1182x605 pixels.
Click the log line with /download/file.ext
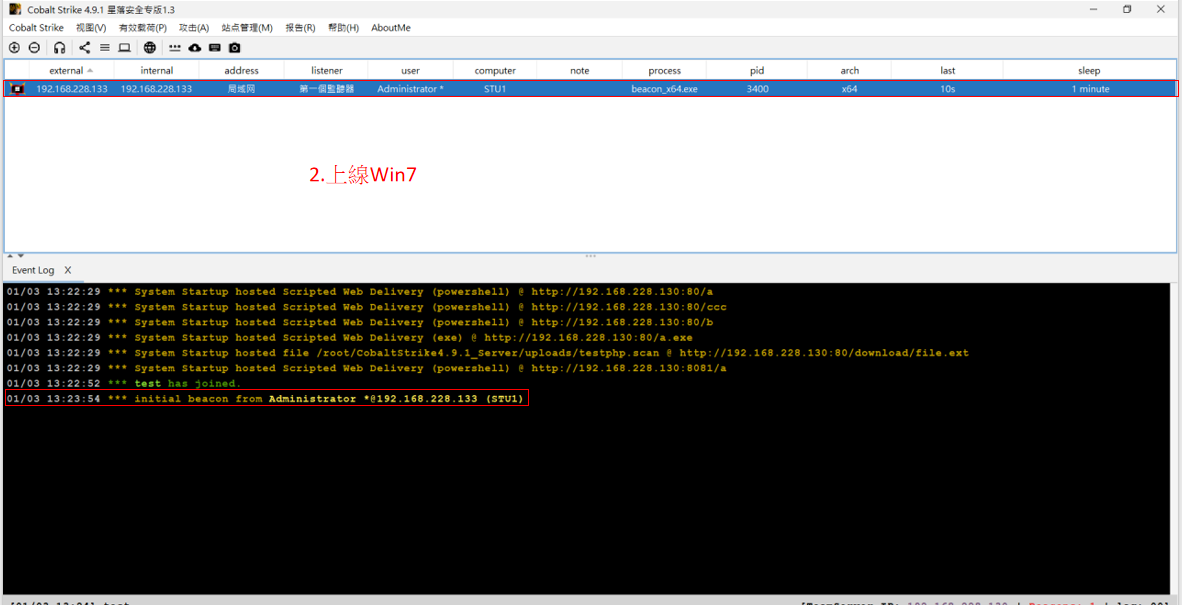coord(487,353)
